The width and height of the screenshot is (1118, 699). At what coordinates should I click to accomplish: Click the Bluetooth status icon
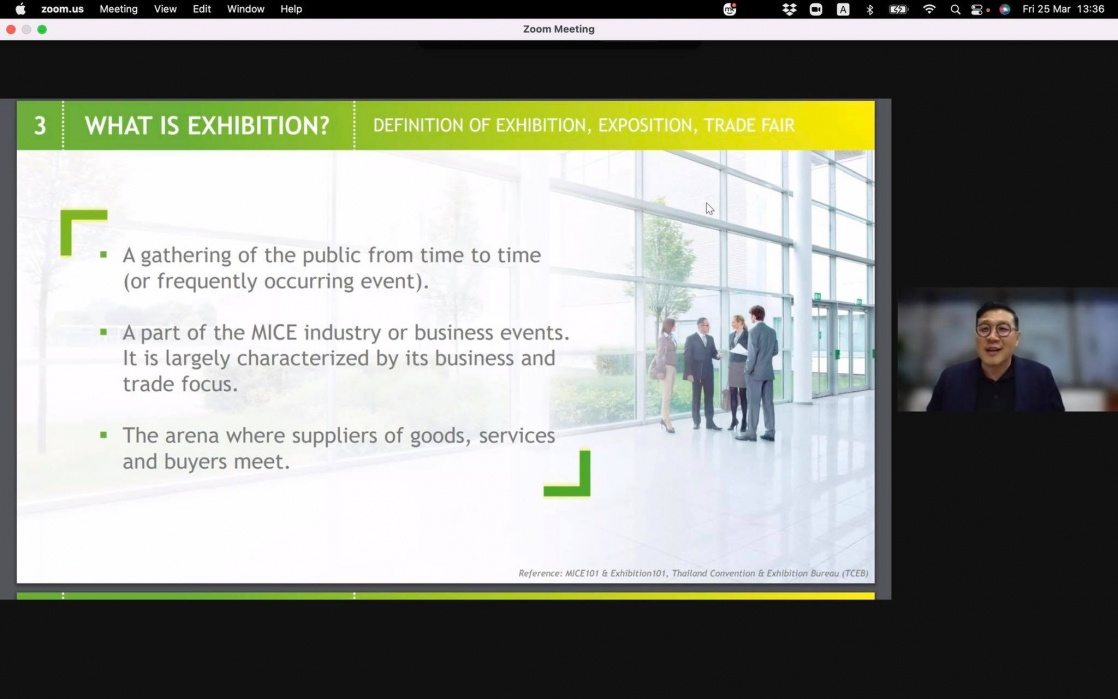pos(869,9)
